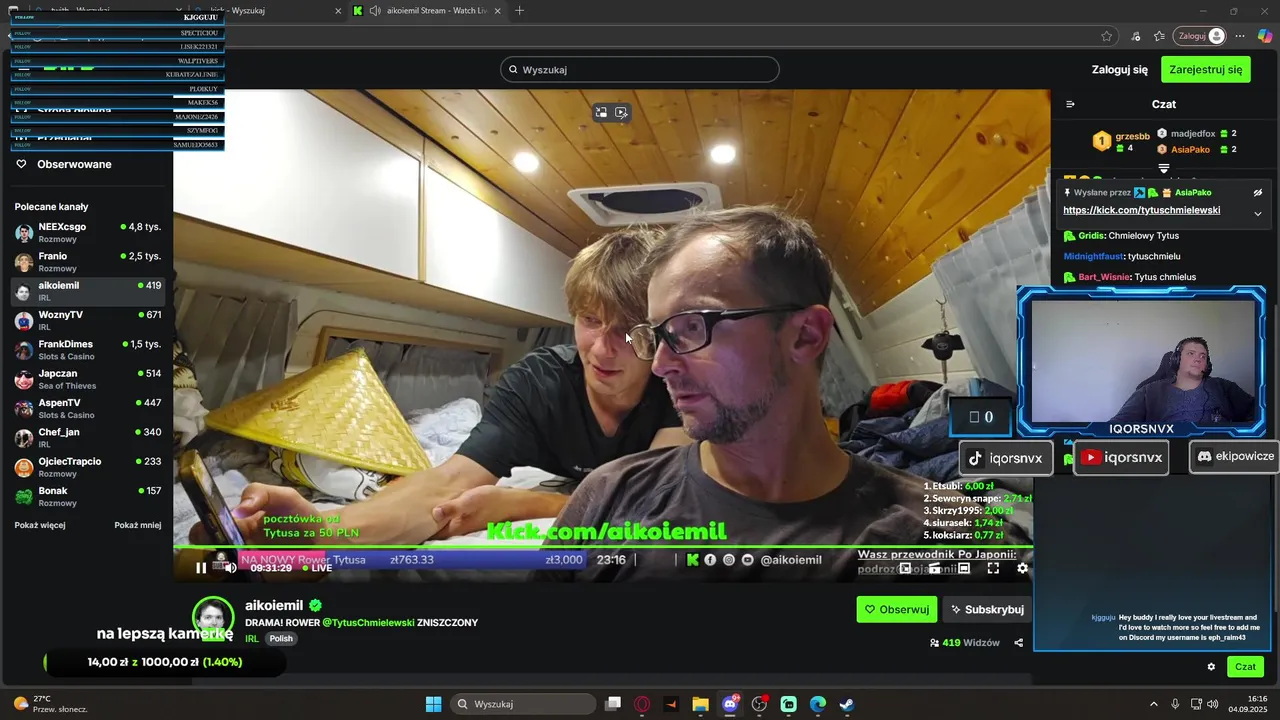The image size is (1280, 720).
Task: Open aikoiemil streamer avatar
Action: click(213, 619)
